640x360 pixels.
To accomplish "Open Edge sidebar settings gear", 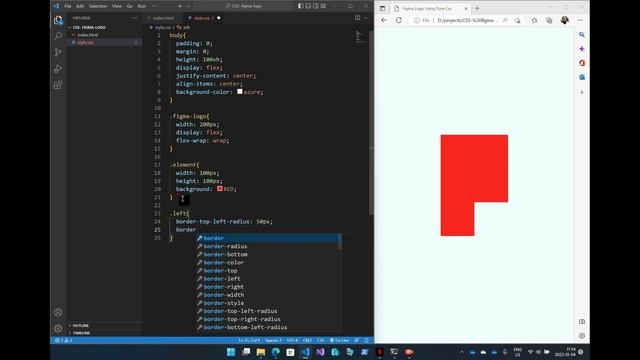I will click(582, 336).
